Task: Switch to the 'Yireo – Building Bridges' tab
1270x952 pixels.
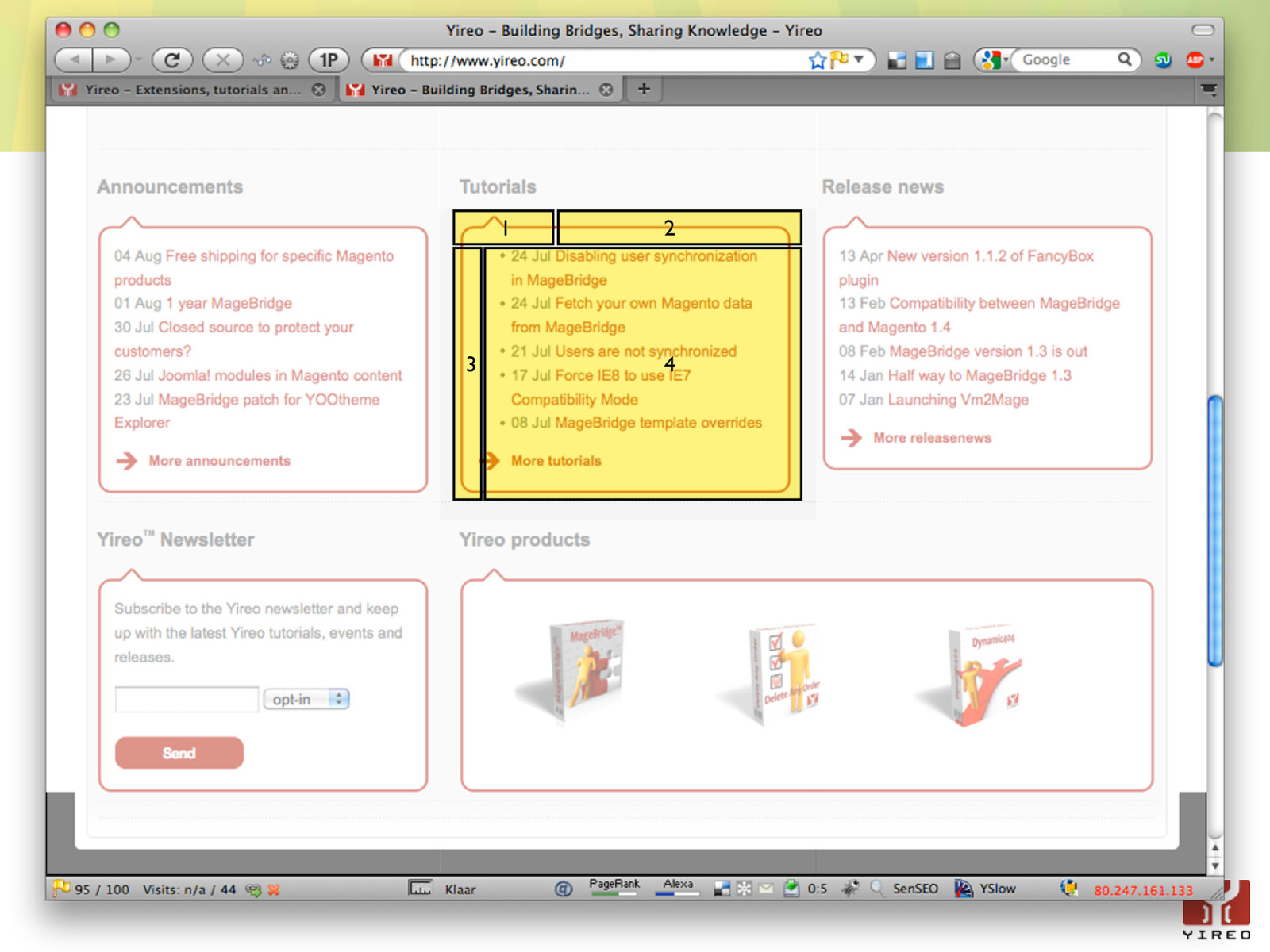Action: pyautogui.click(x=479, y=90)
